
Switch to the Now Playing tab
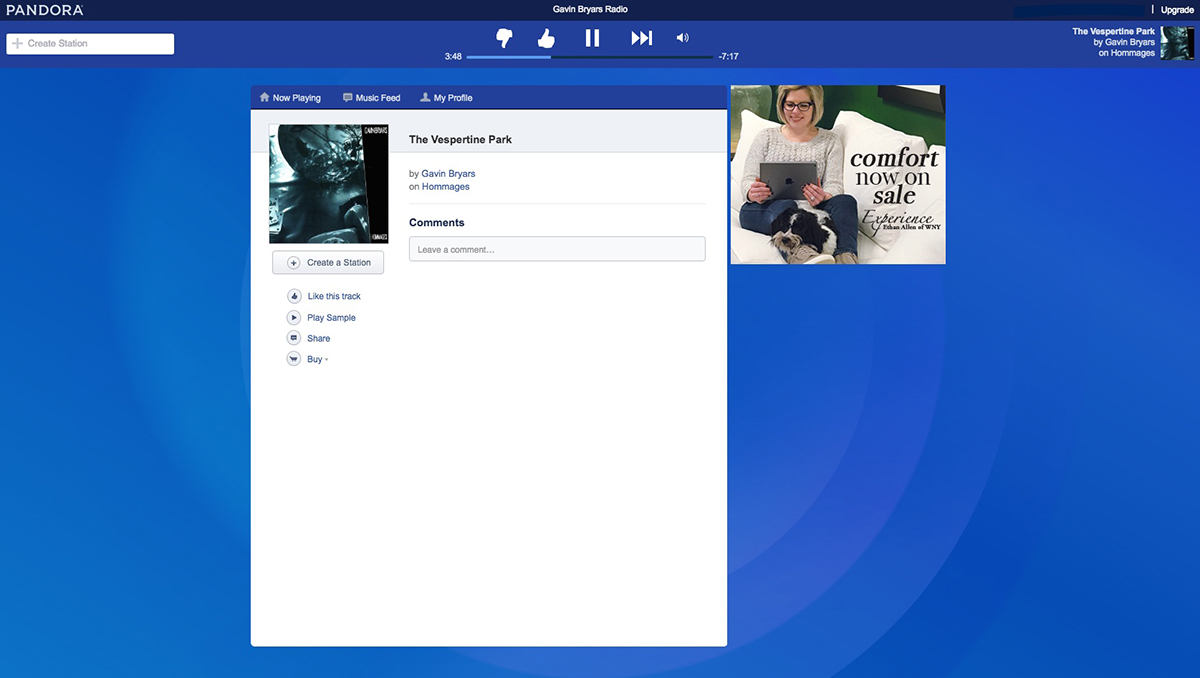pyautogui.click(x=290, y=98)
